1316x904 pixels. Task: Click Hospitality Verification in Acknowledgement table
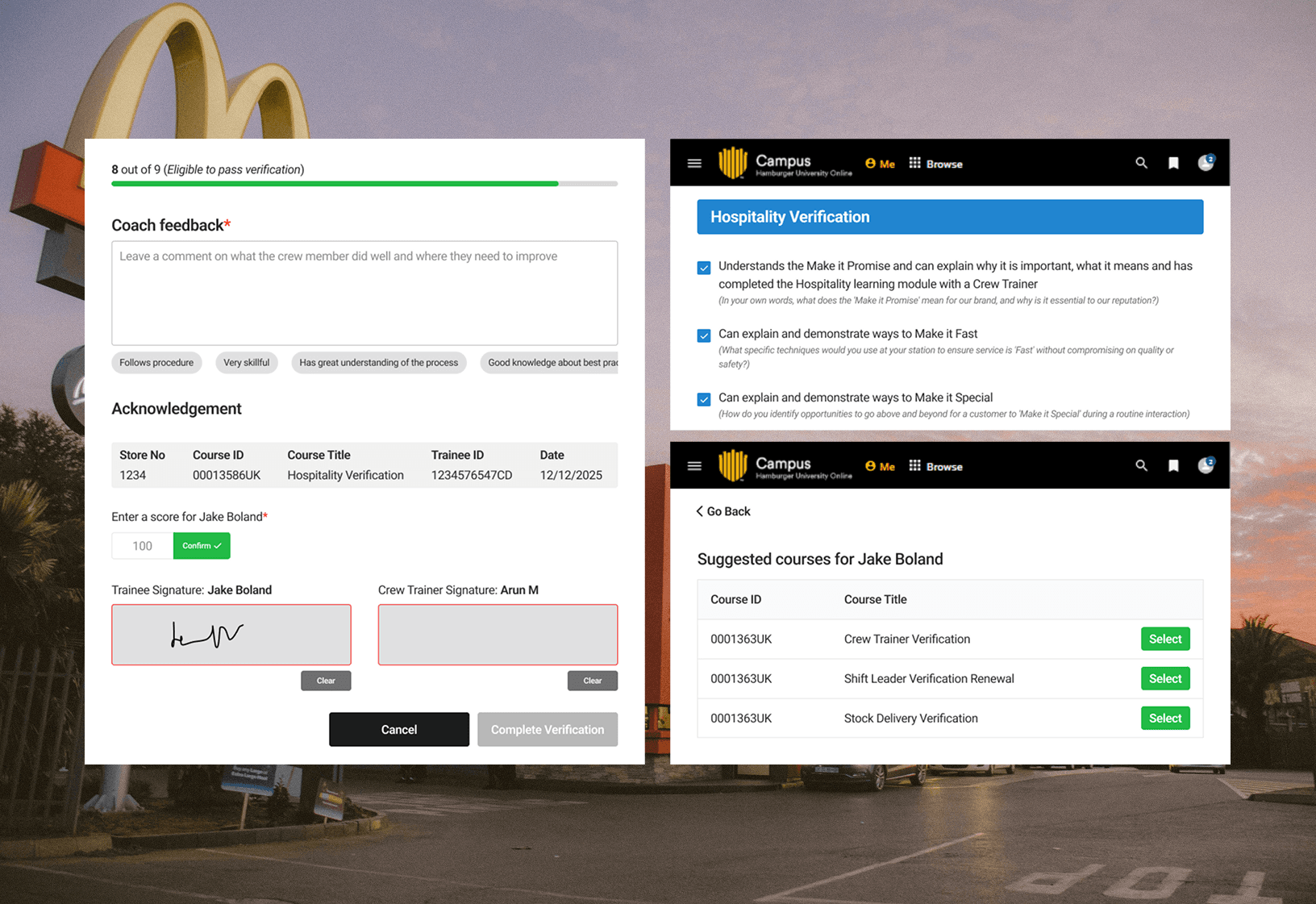pos(346,475)
